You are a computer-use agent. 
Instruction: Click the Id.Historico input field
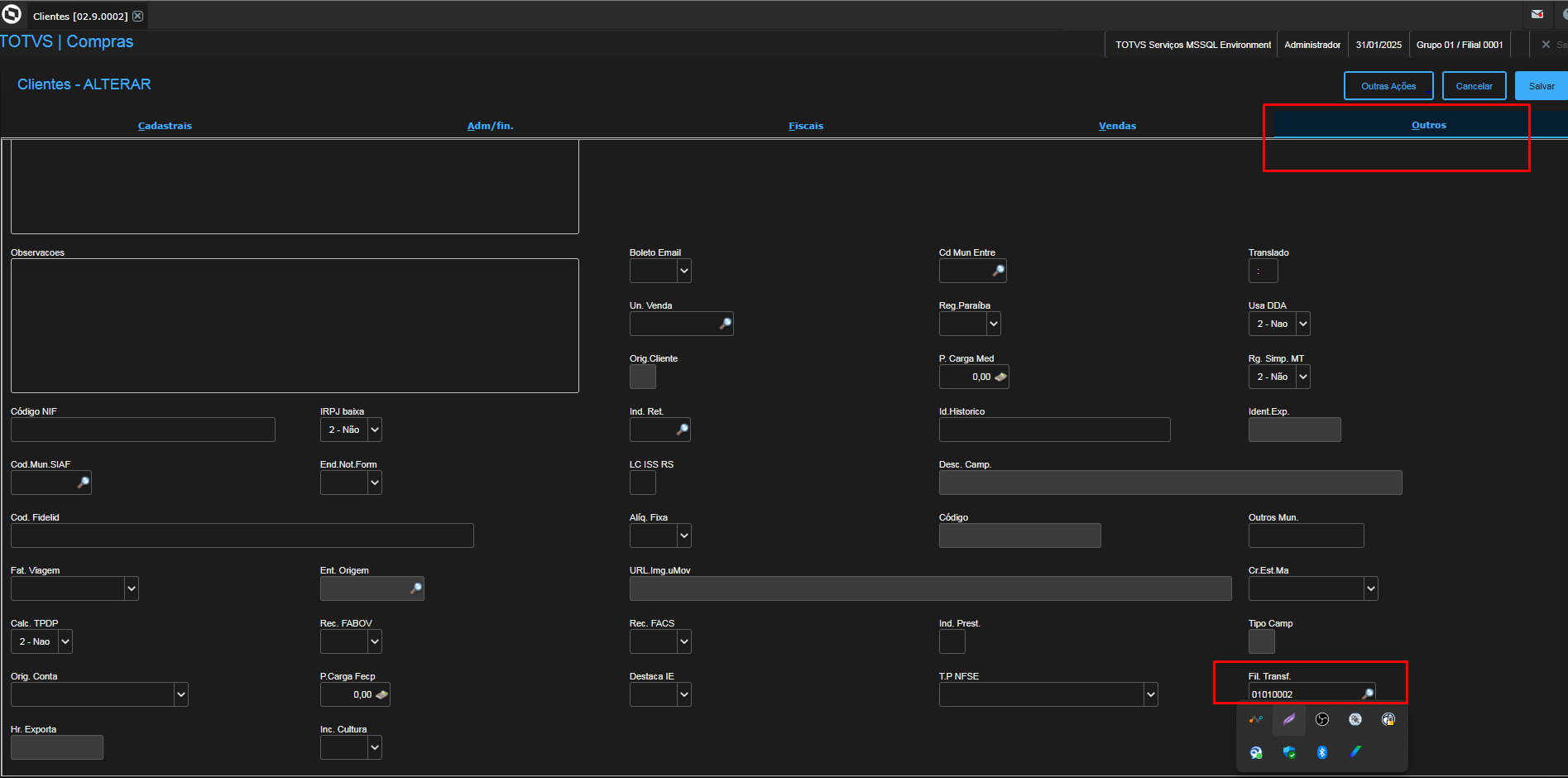[1055, 430]
